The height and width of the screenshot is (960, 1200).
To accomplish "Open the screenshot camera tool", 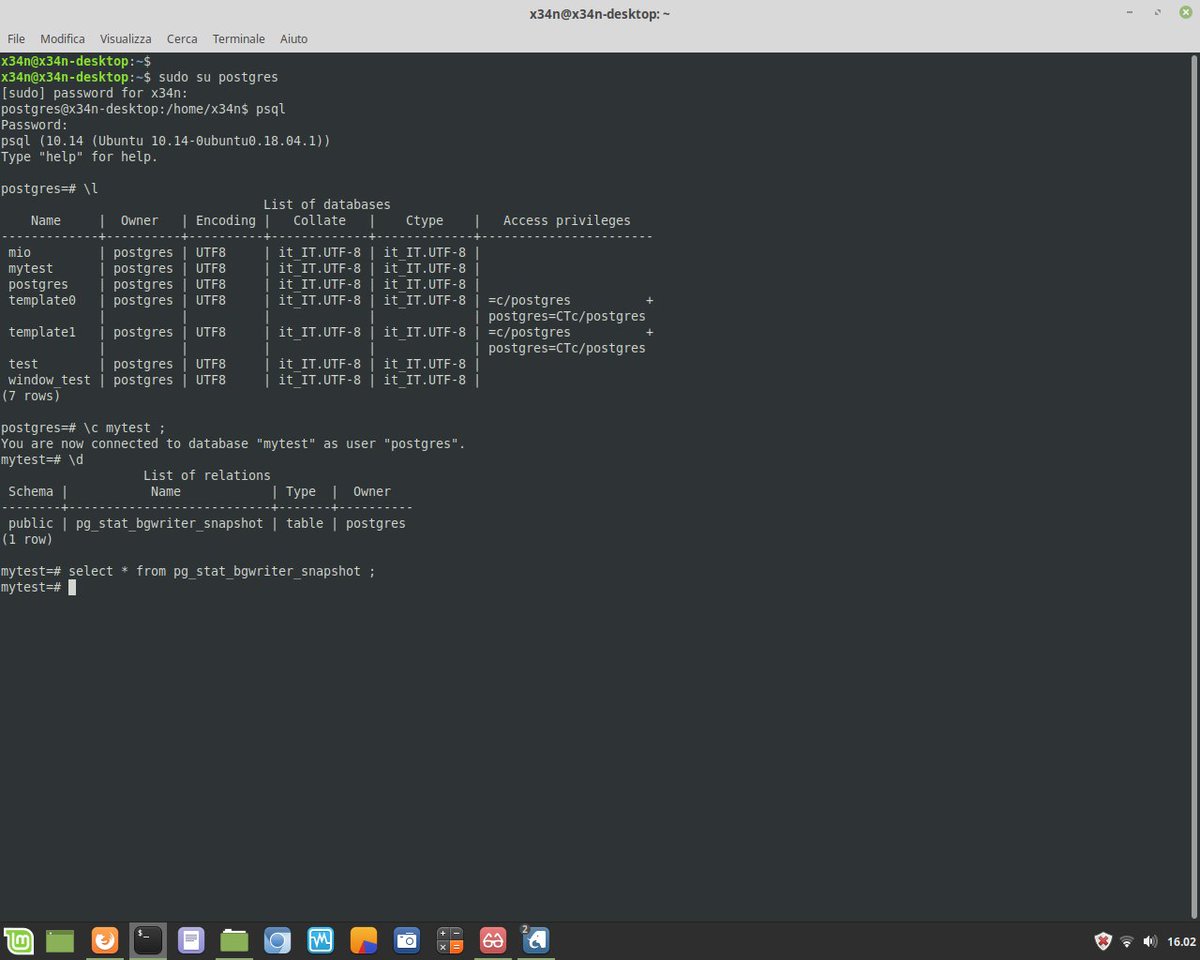I will click(x=406, y=940).
